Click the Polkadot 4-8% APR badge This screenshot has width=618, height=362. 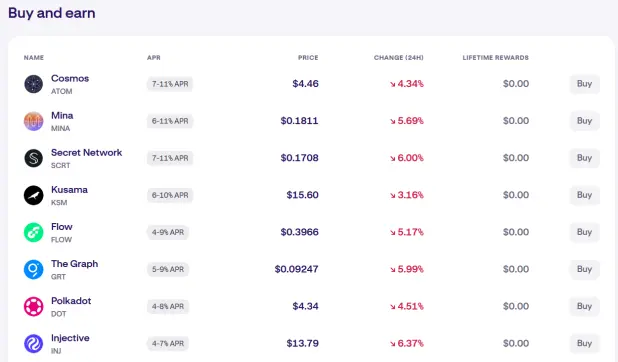click(x=168, y=306)
